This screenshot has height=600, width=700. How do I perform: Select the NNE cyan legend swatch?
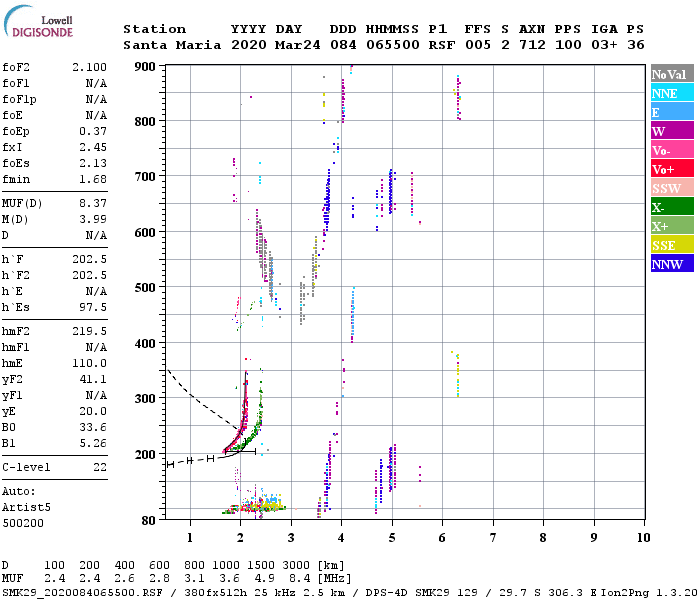(672, 92)
